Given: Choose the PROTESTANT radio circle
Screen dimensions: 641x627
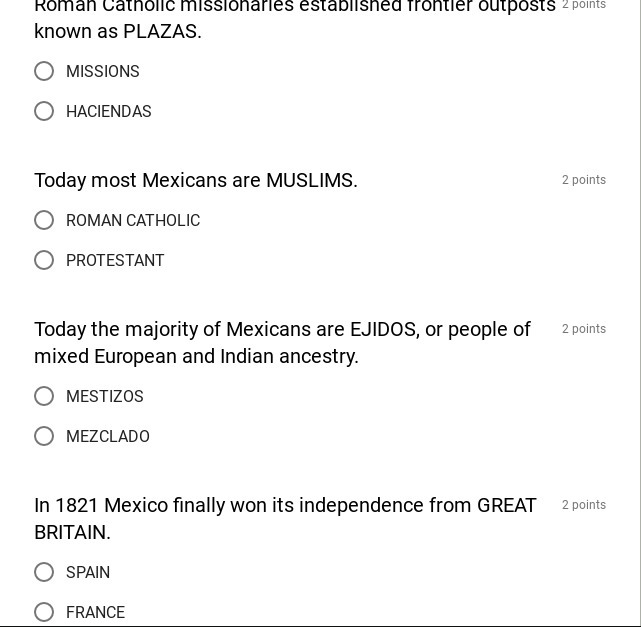Looking at the screenshot, I should pyautogui.click(x=44, y=260).
